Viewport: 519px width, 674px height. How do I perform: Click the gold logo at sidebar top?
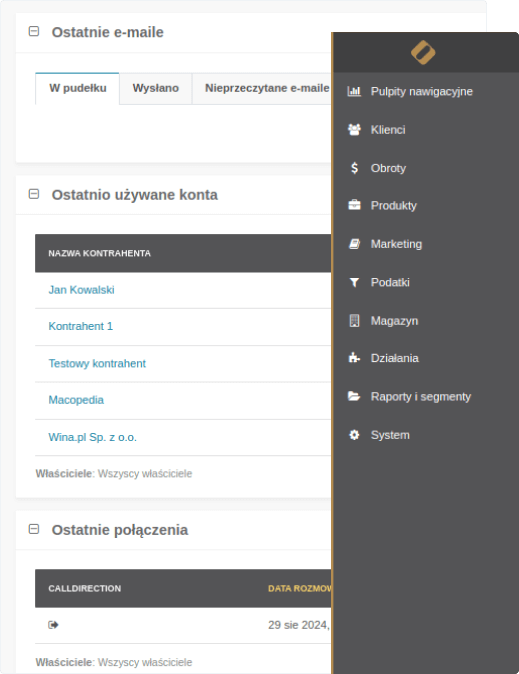[x=423, y=52]
